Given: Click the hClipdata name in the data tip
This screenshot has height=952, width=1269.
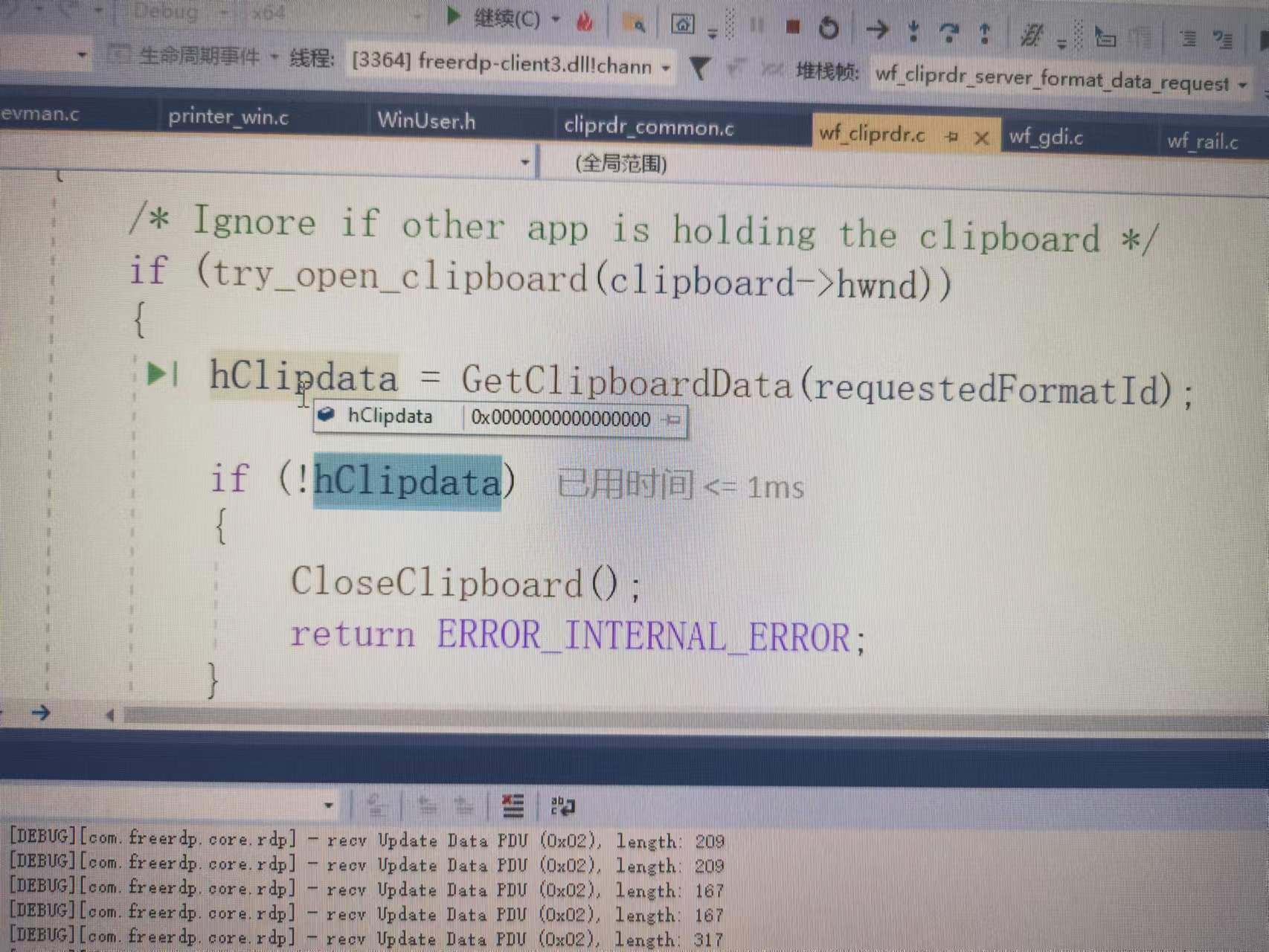Looking at the screenshot, I should (x=390, y=416).
